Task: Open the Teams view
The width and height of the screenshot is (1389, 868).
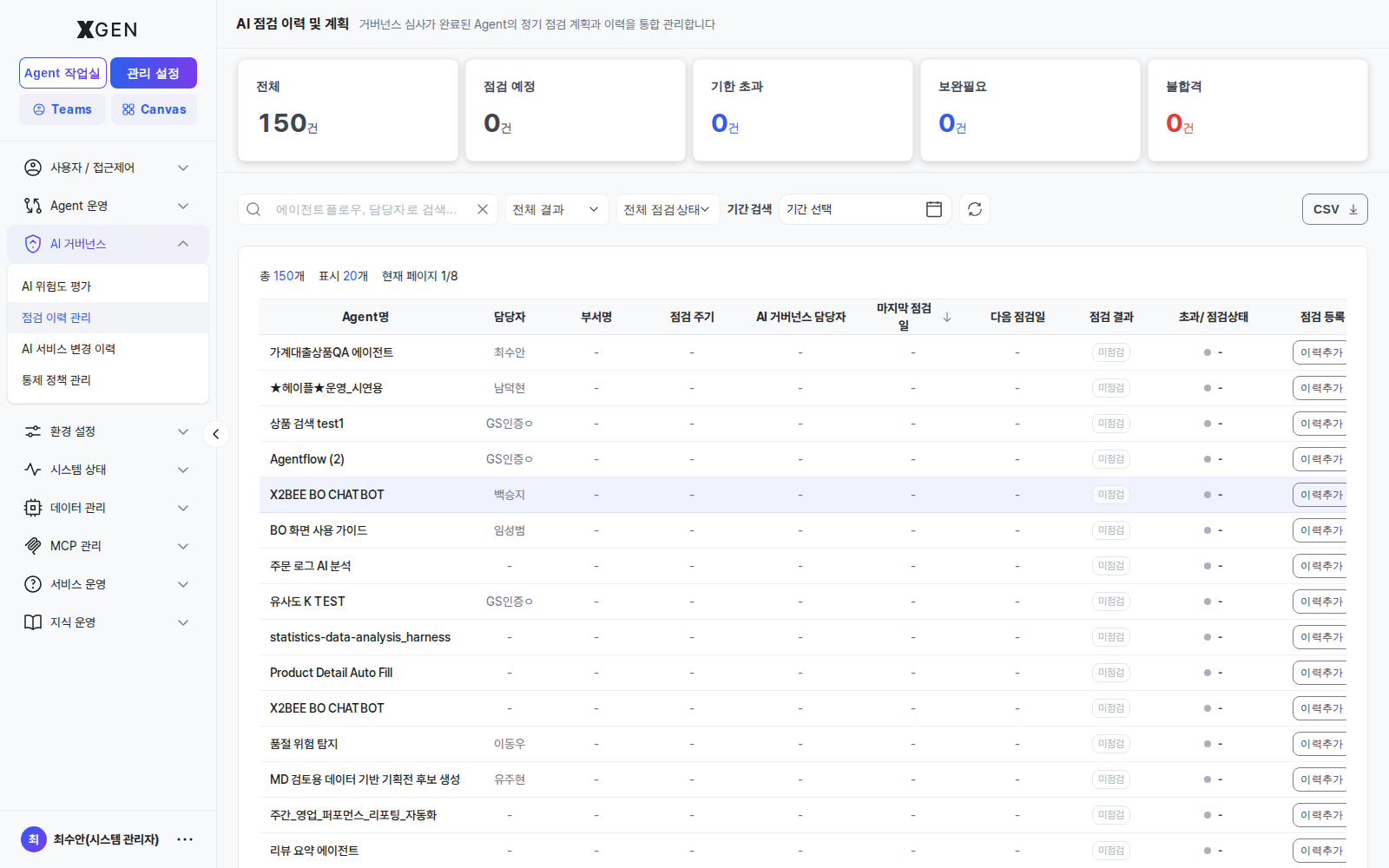Action: [63, 109]
